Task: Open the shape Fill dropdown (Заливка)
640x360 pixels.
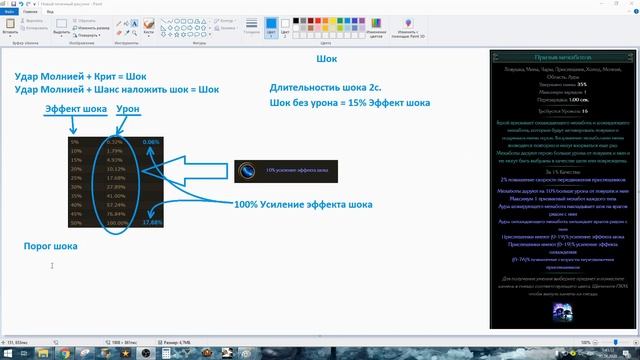Action: pyautogui.click(x=225, y=28)
